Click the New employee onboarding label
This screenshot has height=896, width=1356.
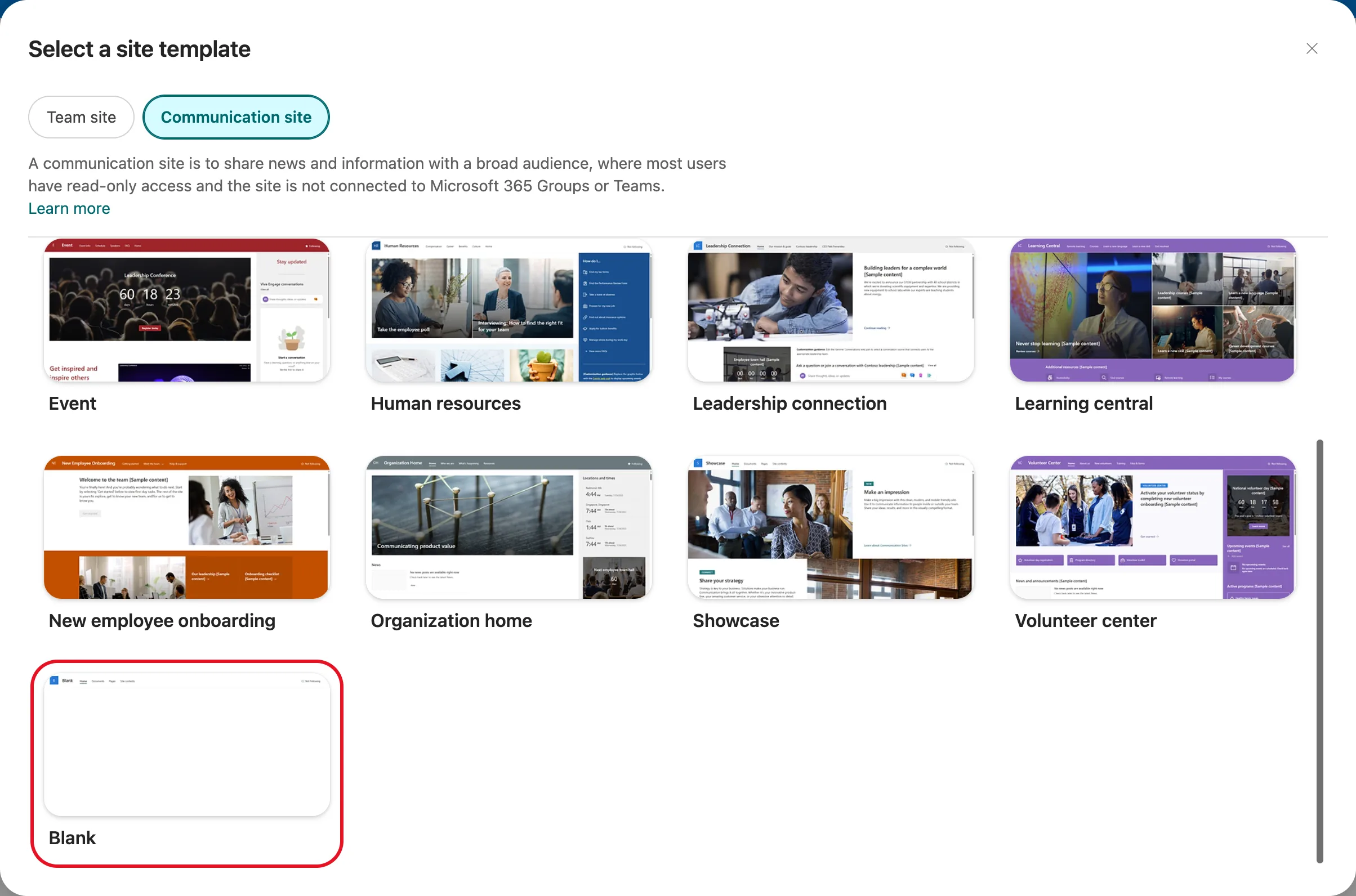(162, 621)
